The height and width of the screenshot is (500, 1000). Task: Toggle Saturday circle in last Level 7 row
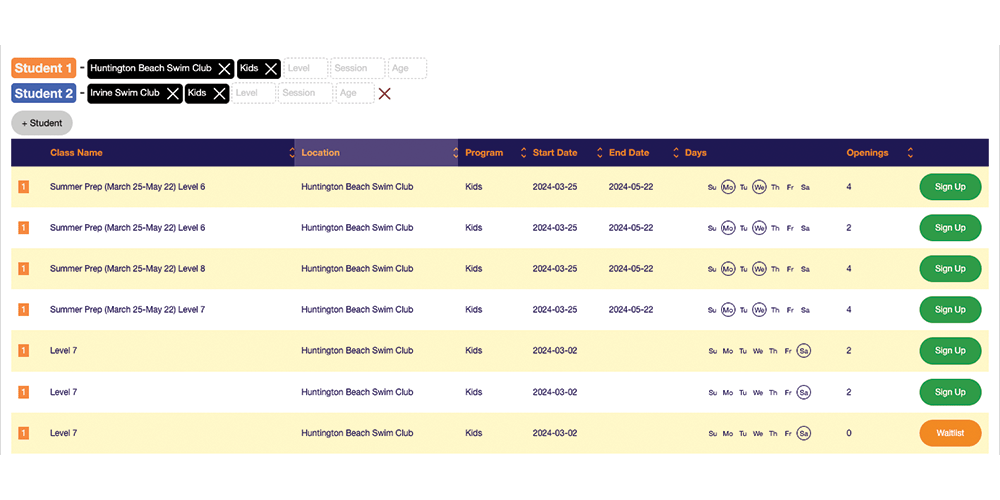pos(804,433)
